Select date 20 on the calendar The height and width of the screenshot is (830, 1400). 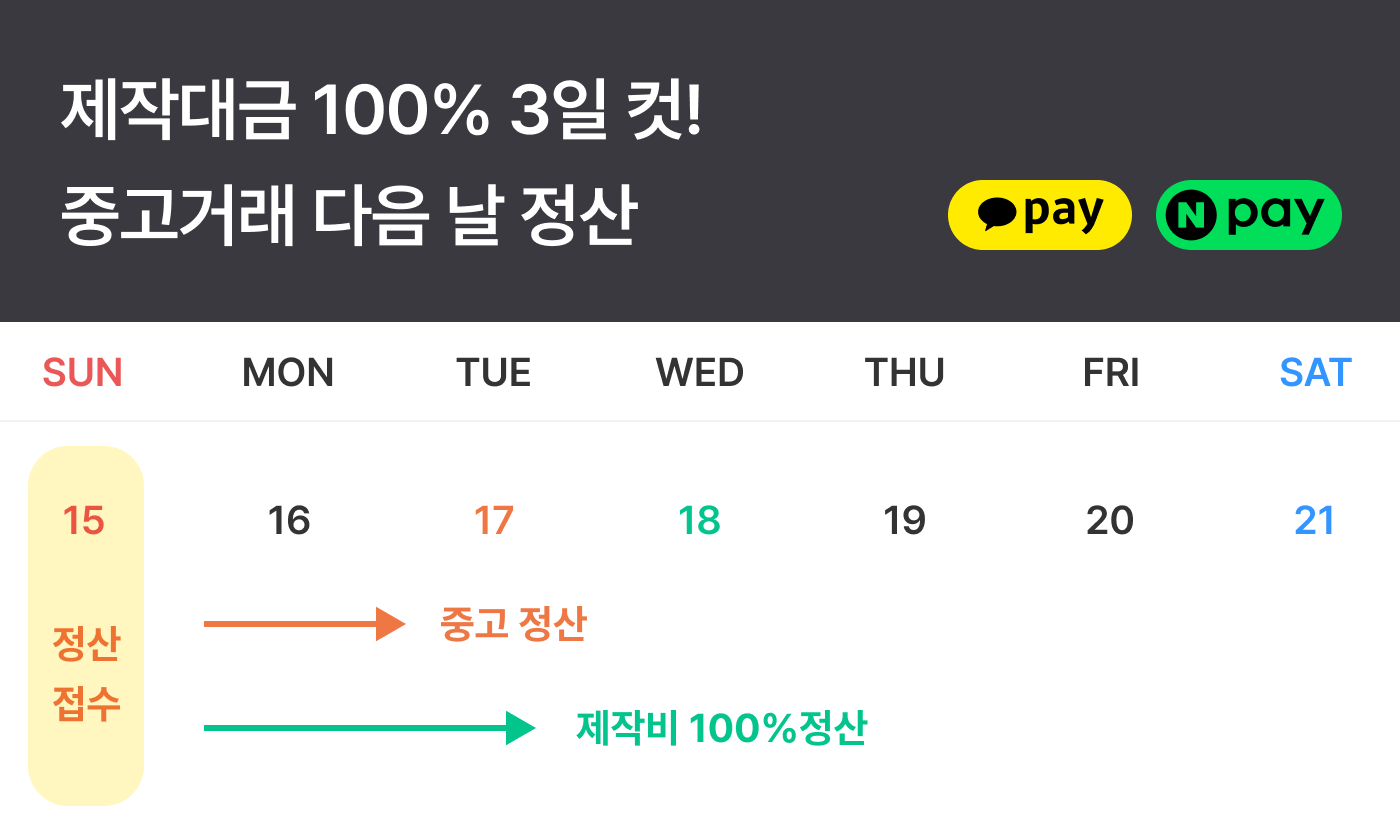tap(1110, 521)
